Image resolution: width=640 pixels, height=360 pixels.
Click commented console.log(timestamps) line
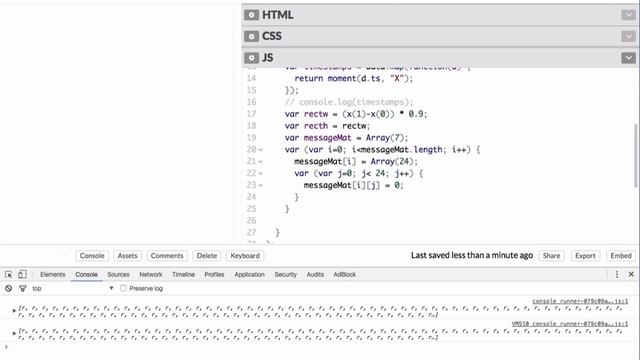point(349,102)
